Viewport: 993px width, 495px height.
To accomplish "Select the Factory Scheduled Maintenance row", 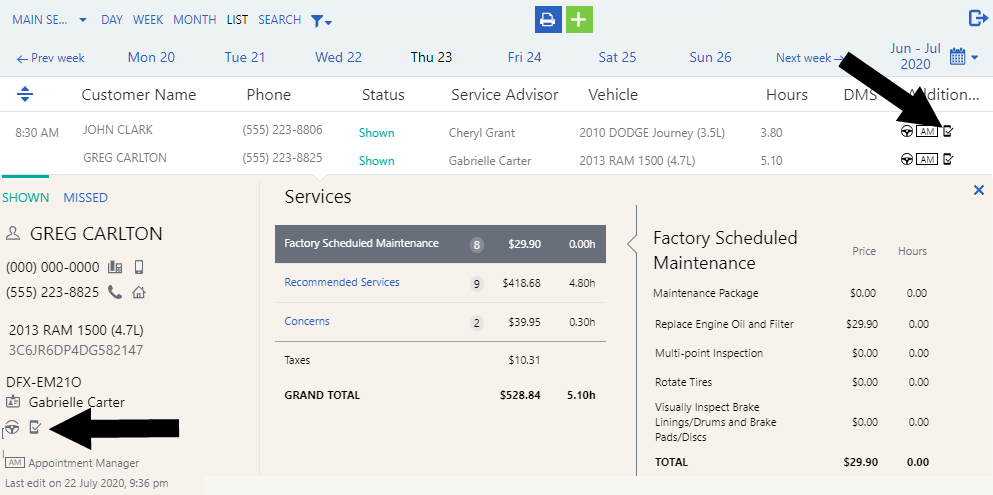I will 361,243.
